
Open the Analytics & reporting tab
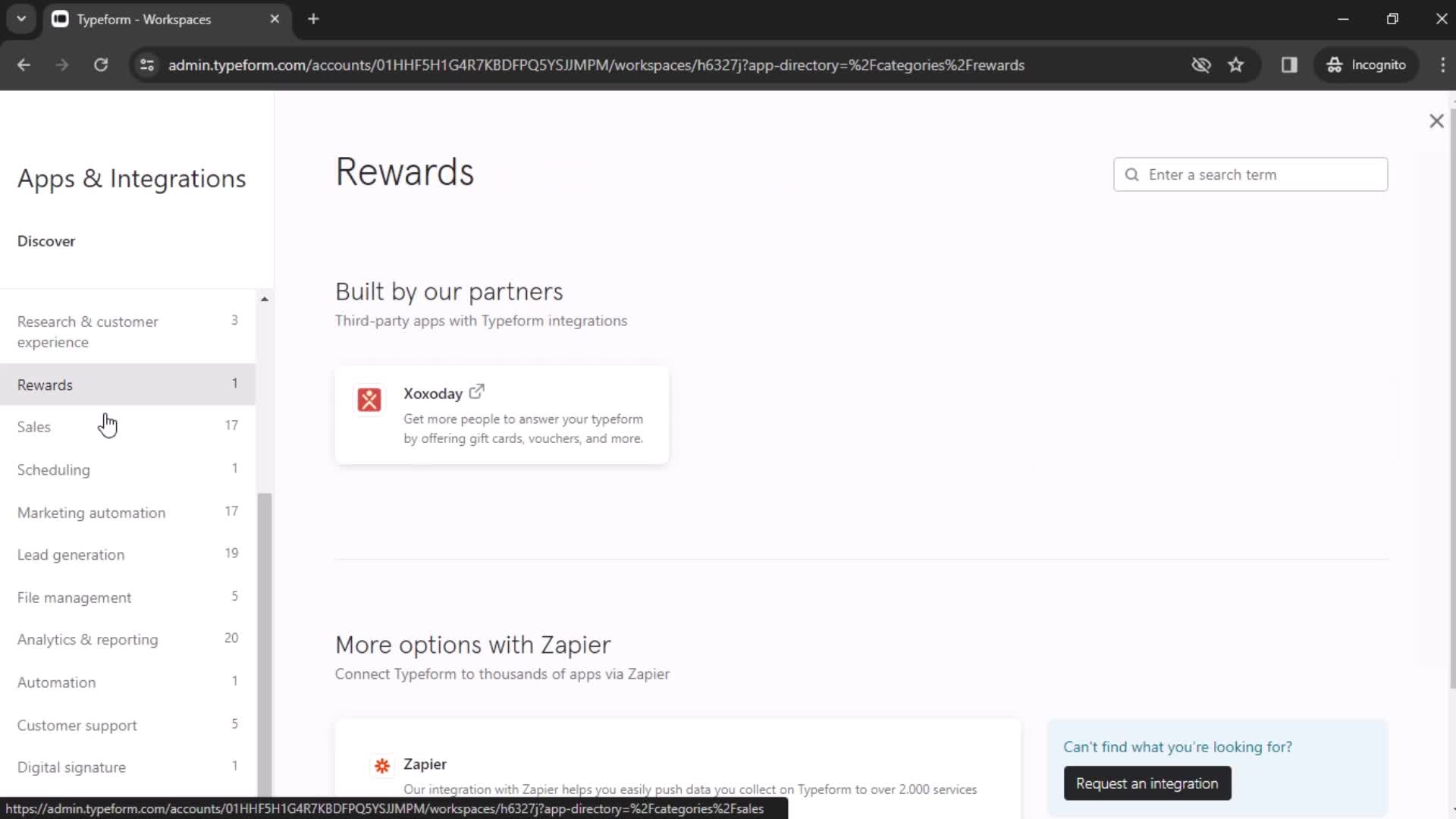88,639
